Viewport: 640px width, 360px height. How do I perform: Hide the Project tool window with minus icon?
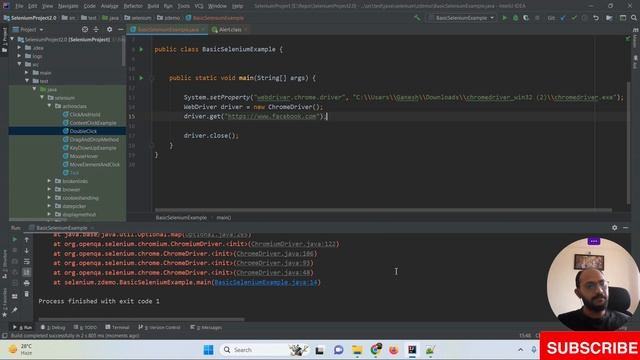(x=120, y=29)
